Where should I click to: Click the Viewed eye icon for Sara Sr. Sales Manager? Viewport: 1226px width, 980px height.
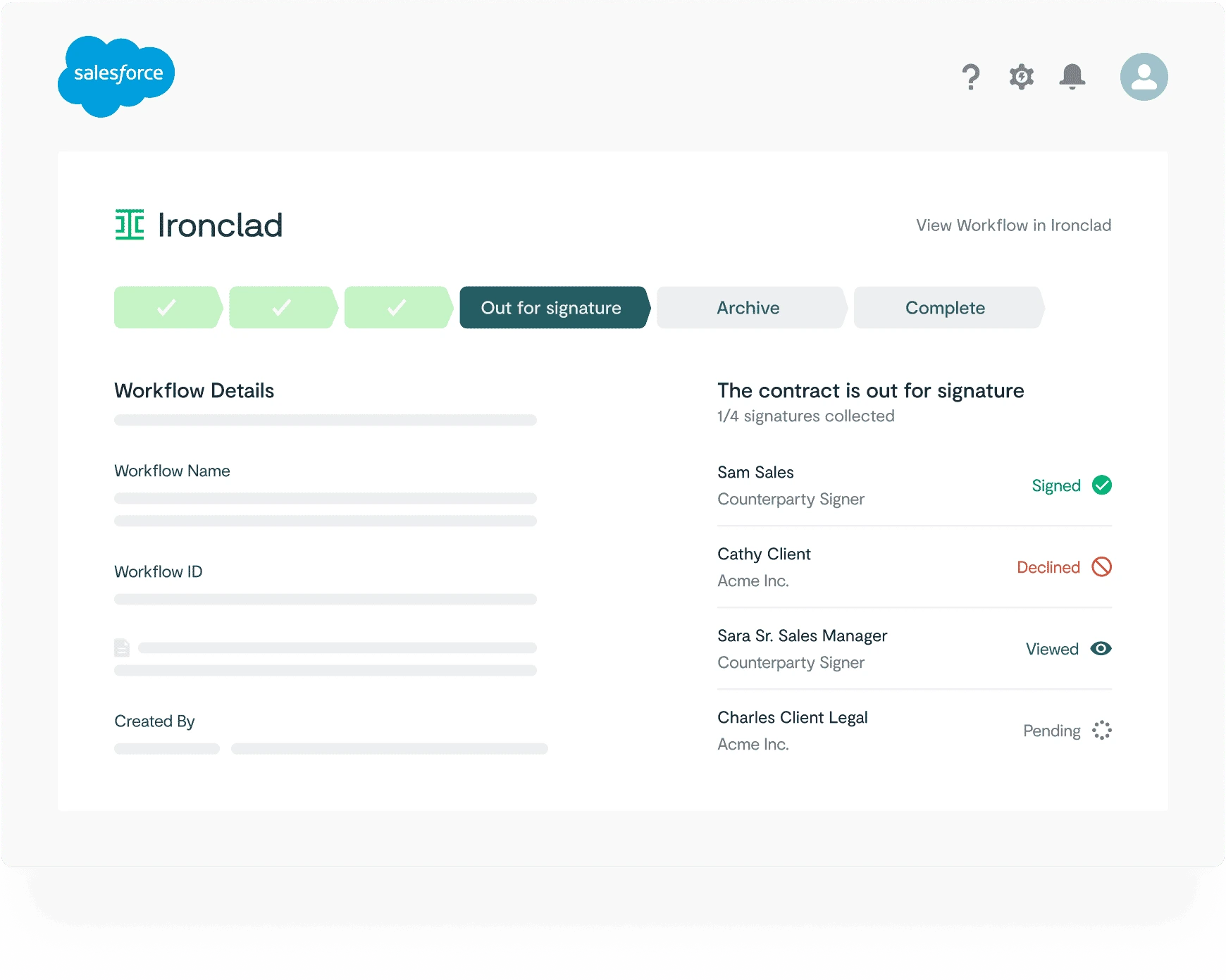pyautogui.click(x=1102, y=649)
